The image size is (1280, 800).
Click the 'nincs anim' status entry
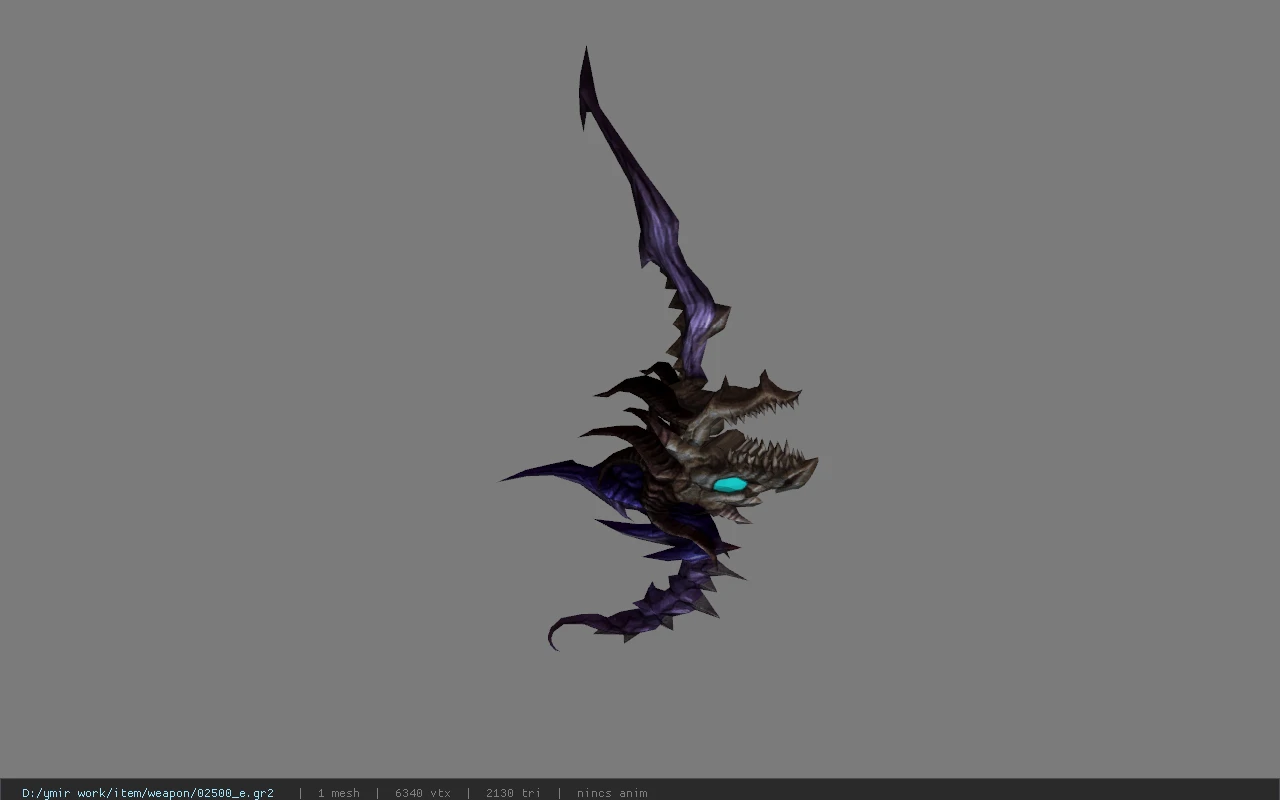(612, 793)
